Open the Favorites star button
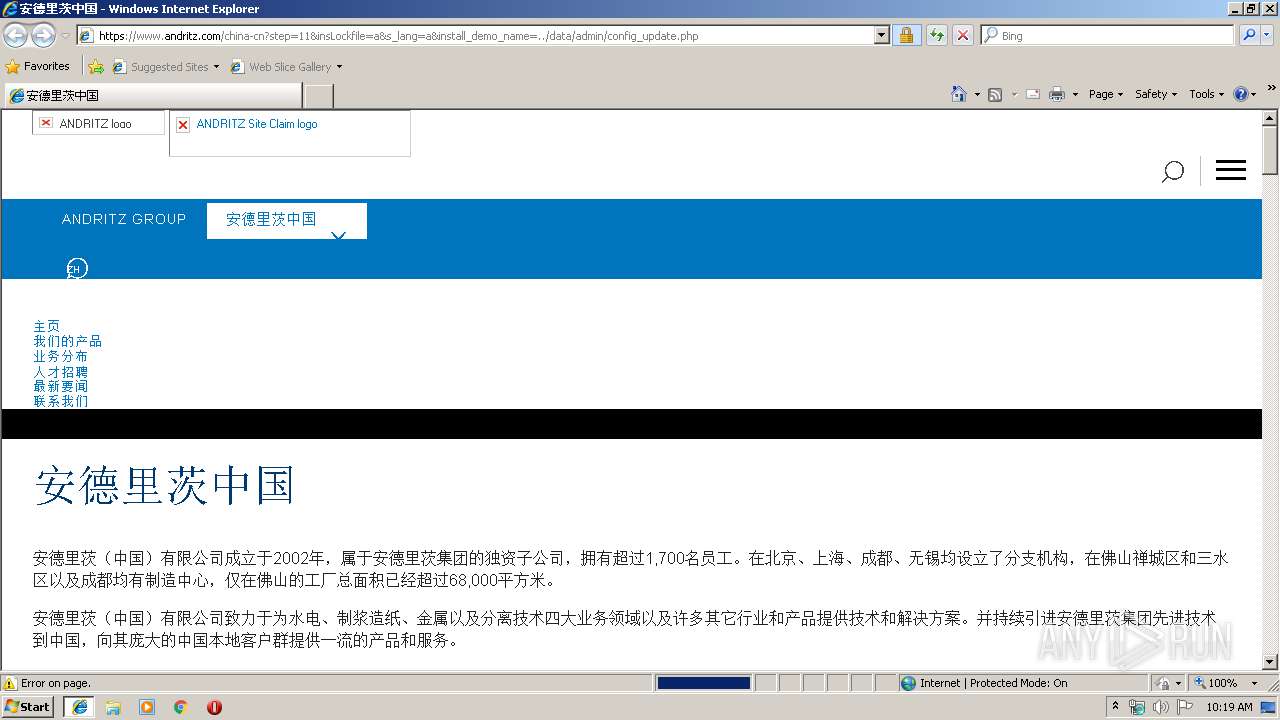The width and height of the screenshot is (1280, 720). (x=38, y=66)
